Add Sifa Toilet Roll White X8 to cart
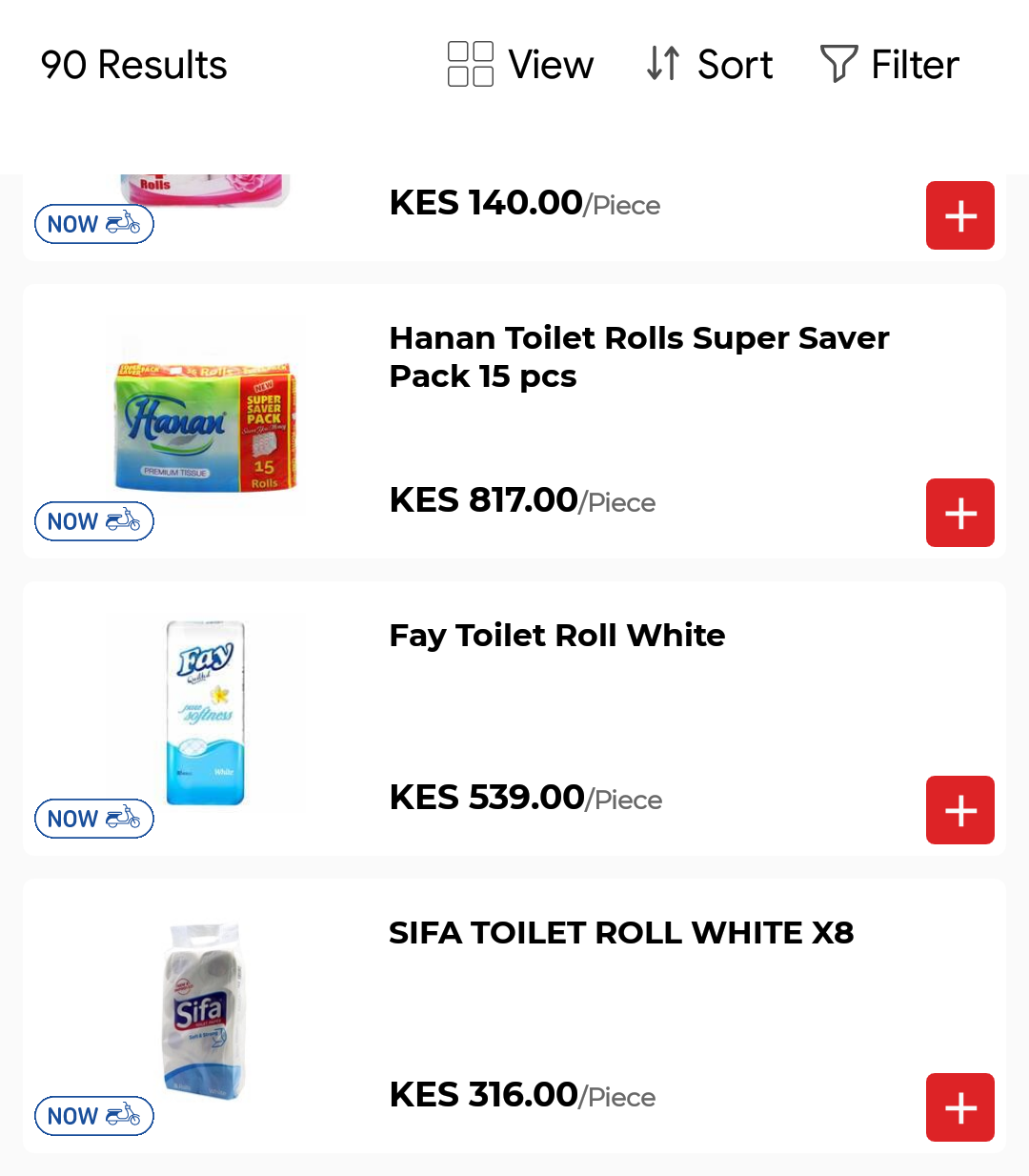 pos(959,1107)
